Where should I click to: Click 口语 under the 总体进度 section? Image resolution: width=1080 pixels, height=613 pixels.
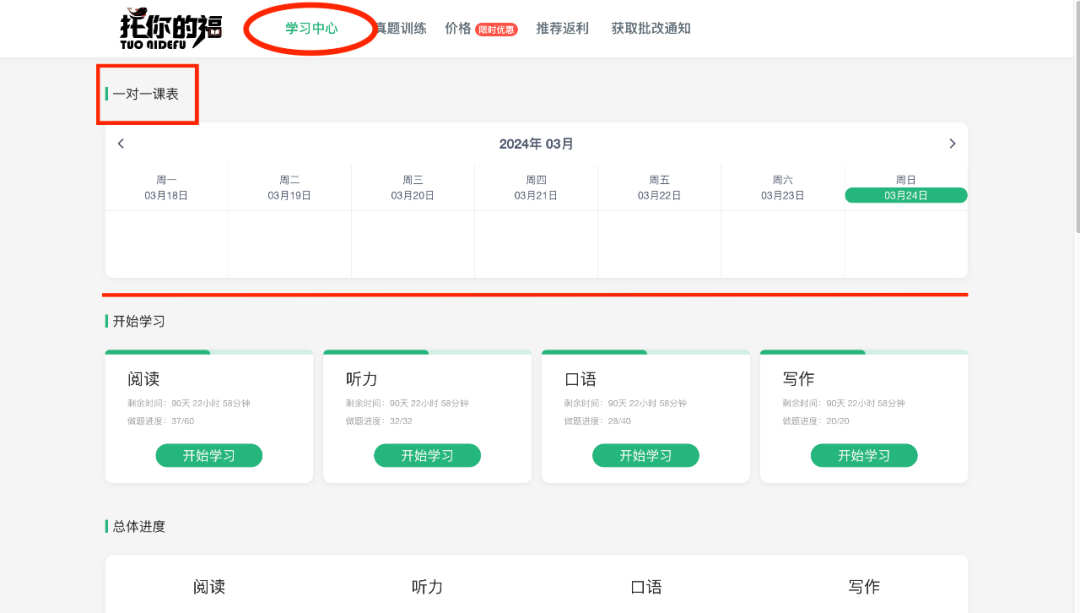click(x=645, y=587)
